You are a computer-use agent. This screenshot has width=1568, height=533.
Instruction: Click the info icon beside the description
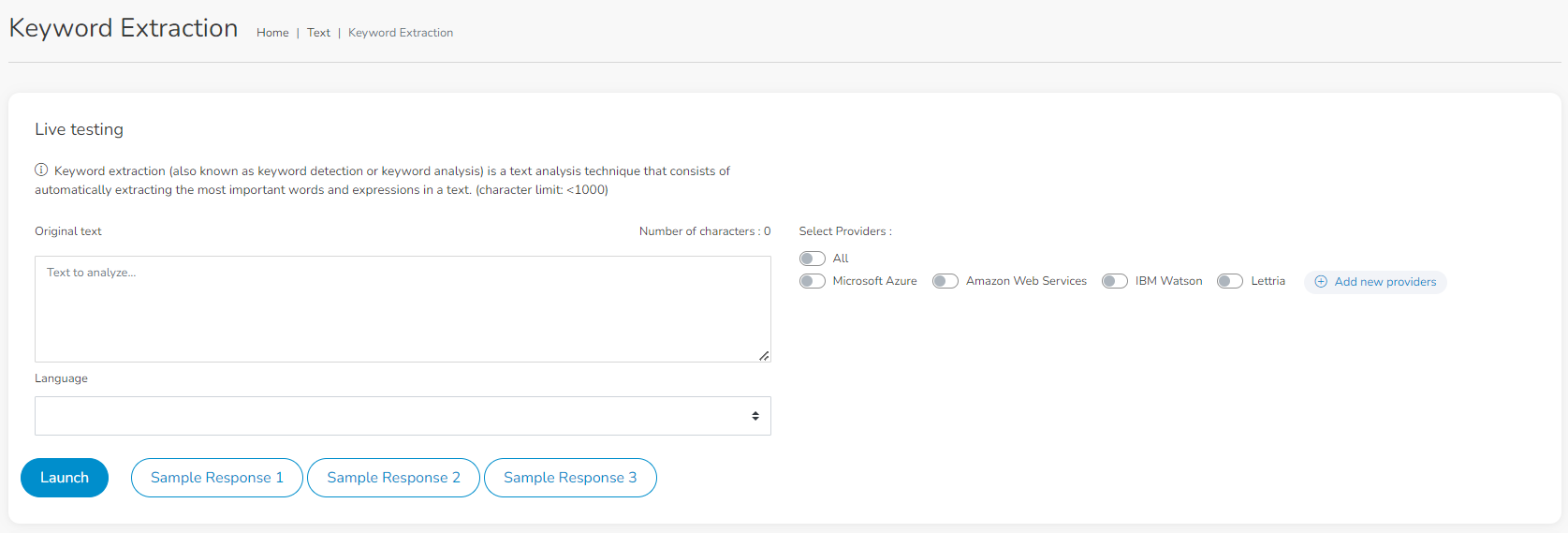click(41, 170)
